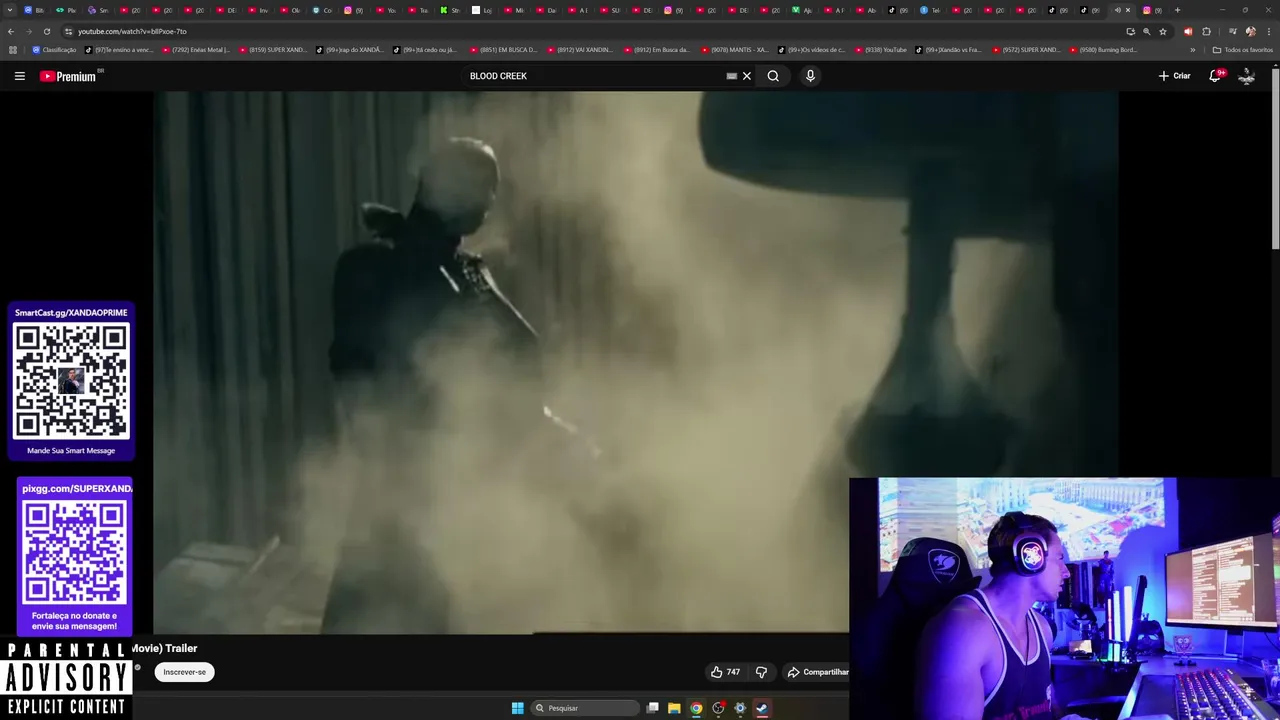
Task: Open Windows Start menu
Action: coord(517,708)
